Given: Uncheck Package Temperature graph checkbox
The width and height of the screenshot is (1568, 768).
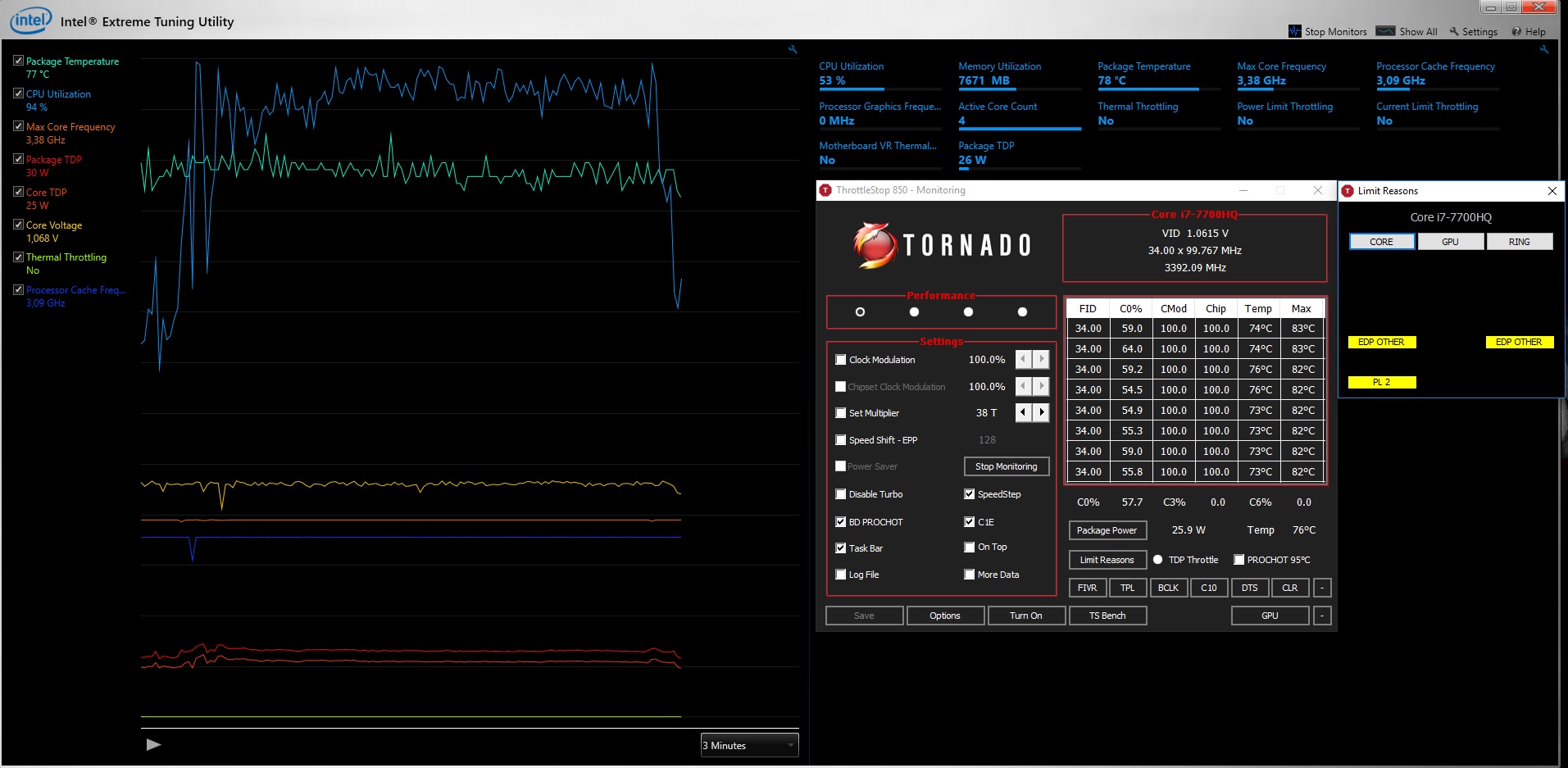Looking at the screenshot, I should click(x=18, y=61).
